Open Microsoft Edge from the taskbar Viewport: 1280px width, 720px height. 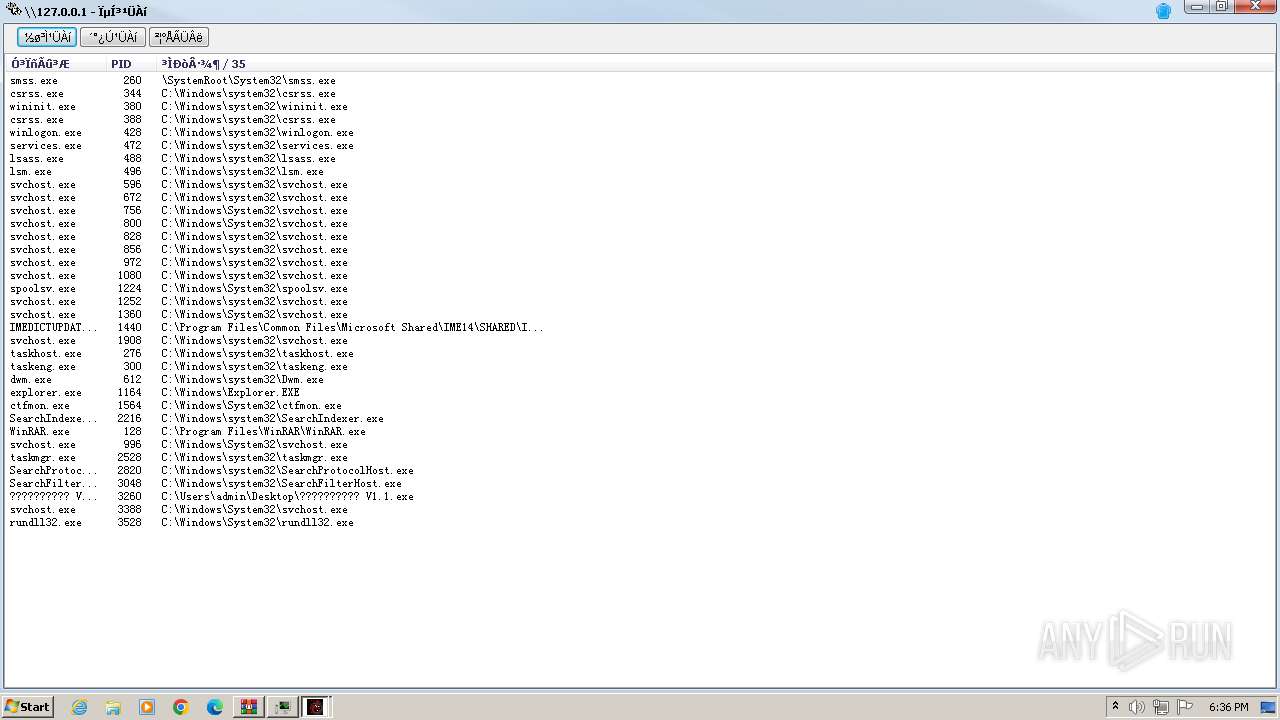pos(215,707)
